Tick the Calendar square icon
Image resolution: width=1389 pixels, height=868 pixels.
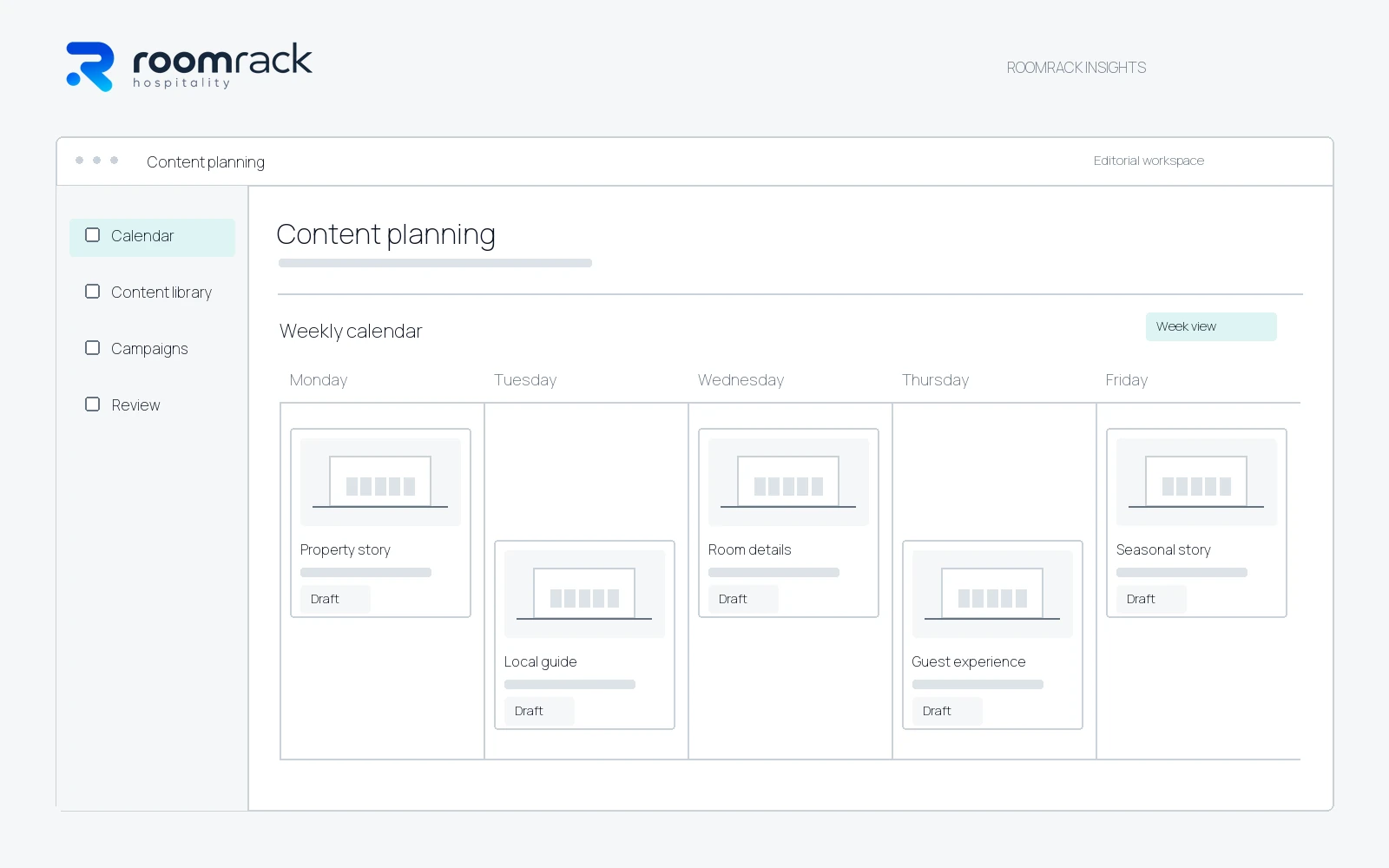[92, 235]
